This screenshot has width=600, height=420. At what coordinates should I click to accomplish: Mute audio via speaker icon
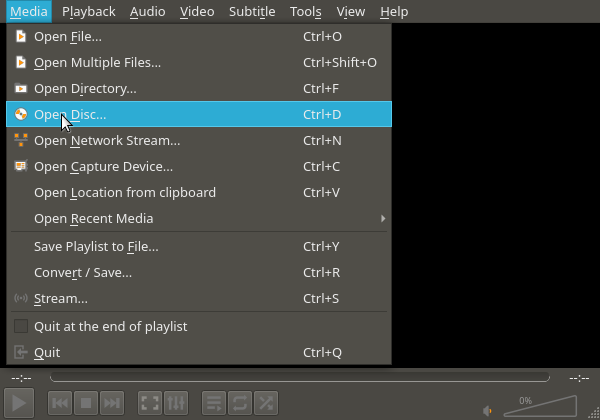488,409
